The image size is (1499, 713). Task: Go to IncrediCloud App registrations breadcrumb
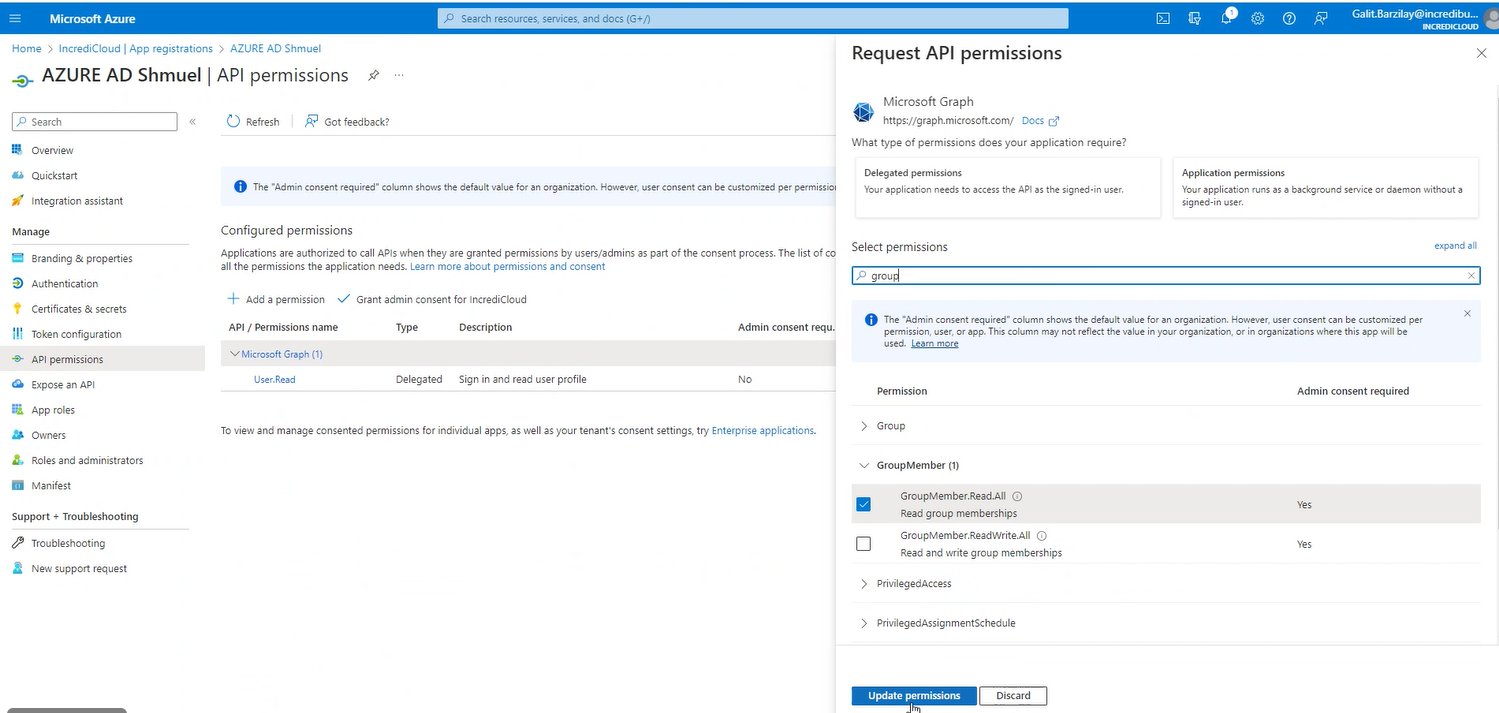[x=135, y=48]
